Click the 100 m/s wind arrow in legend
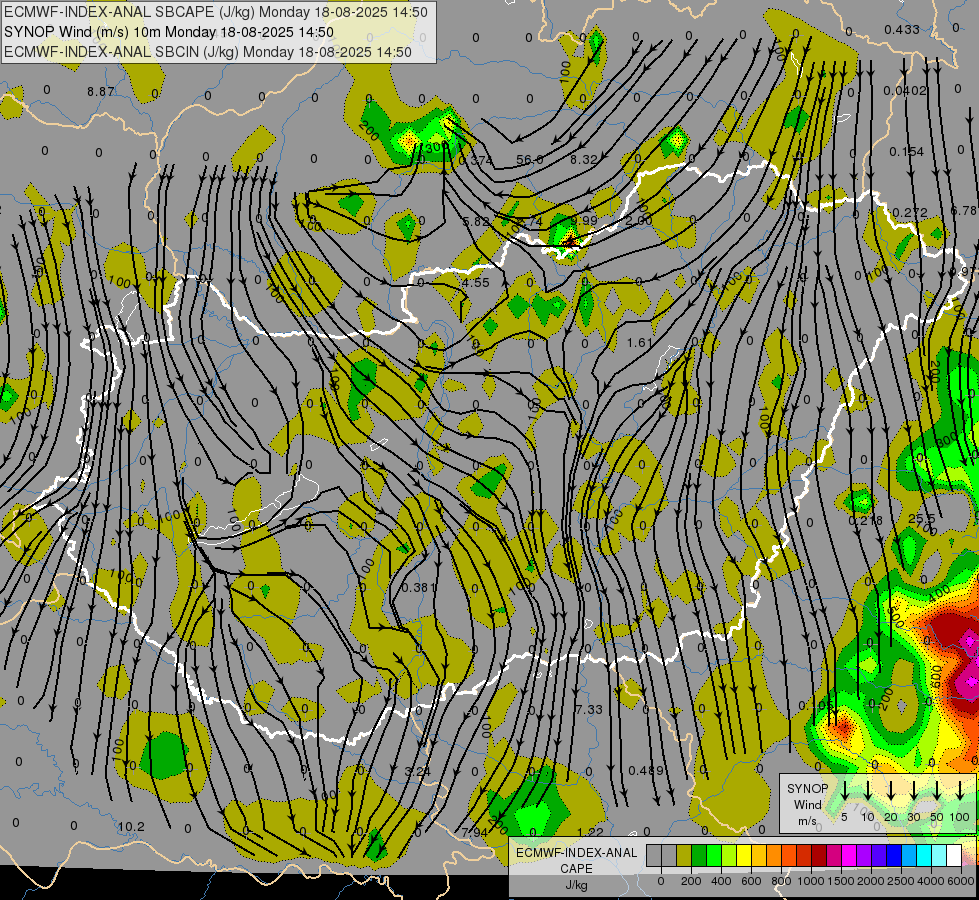The height and width of the screenshot is (900, 979). click(x=960, y=791)
